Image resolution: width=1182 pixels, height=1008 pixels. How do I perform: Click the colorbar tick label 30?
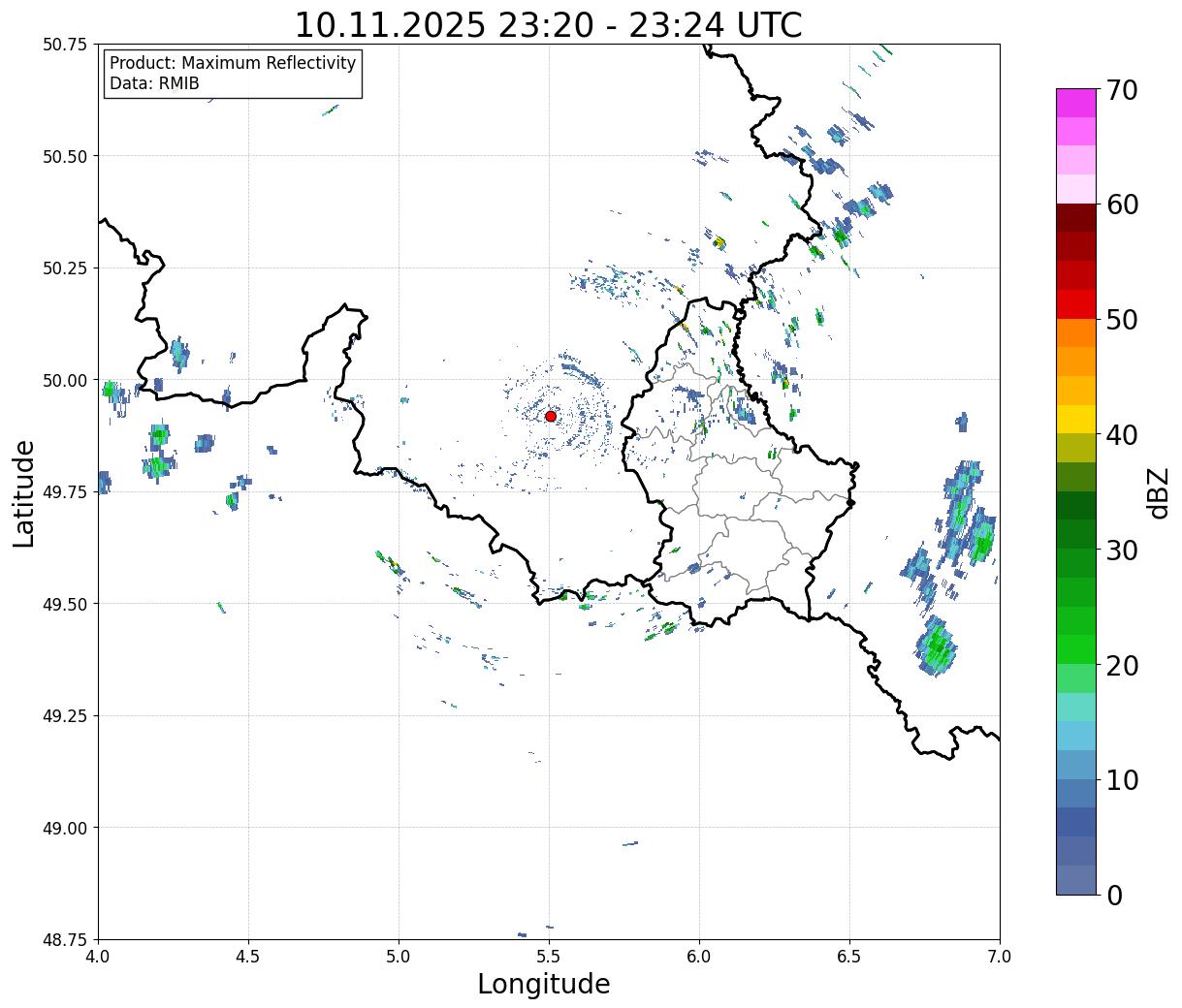coord(1122,551)
